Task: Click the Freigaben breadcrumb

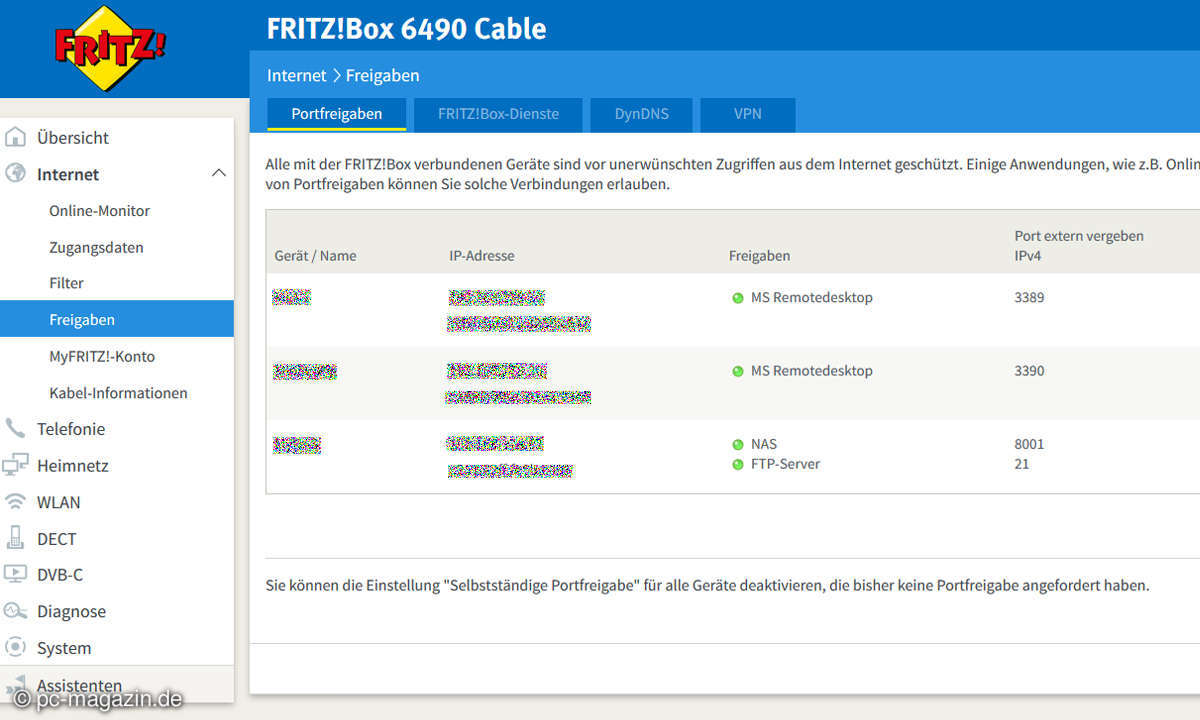Action: point(382,75)
